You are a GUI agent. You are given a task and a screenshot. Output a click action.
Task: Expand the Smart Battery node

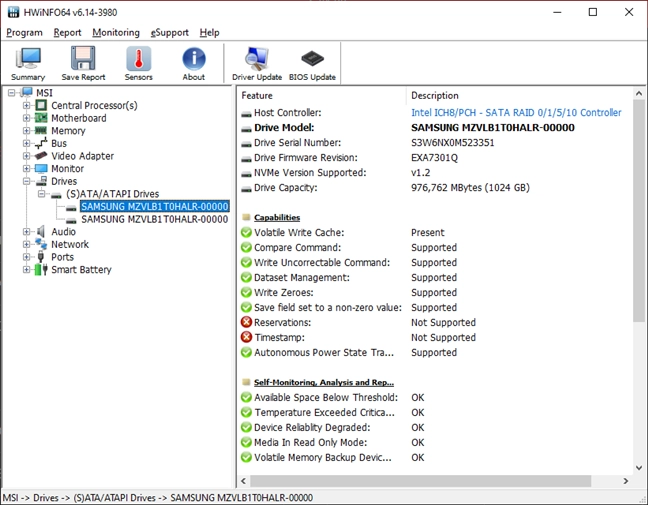26,269
